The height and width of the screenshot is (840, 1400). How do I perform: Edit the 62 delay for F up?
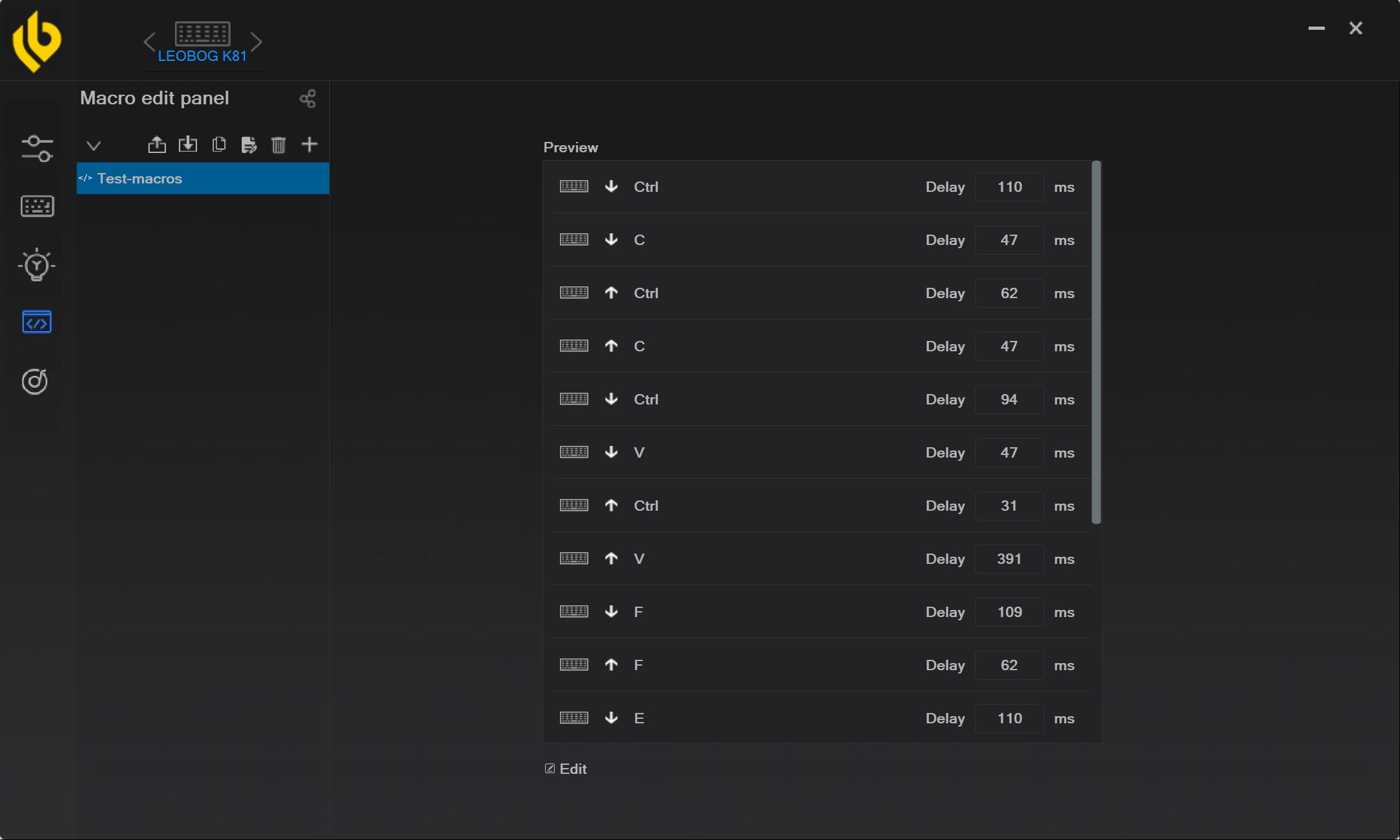(x=1009, y=665)
